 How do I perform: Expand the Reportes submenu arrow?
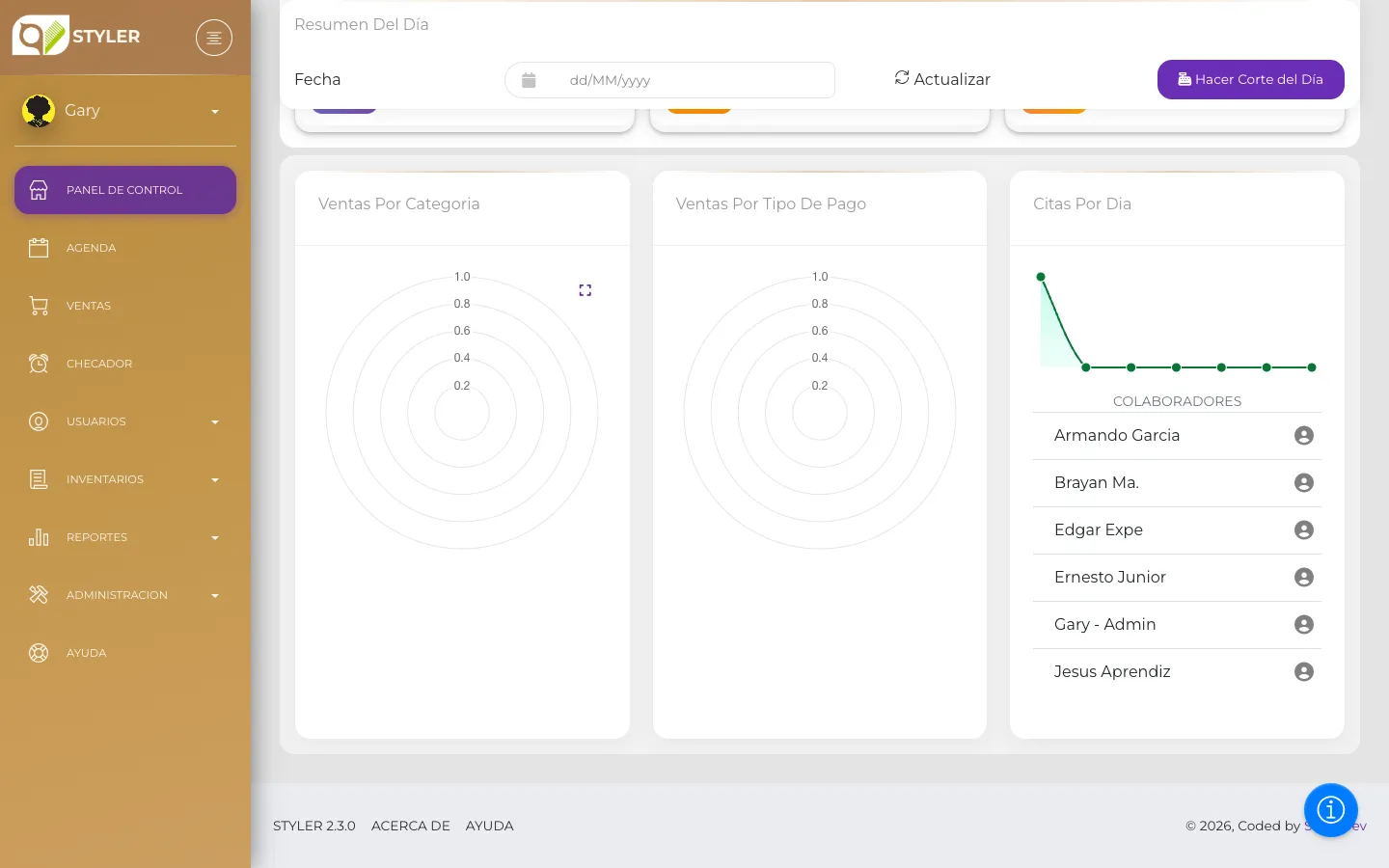coord(215,538)
